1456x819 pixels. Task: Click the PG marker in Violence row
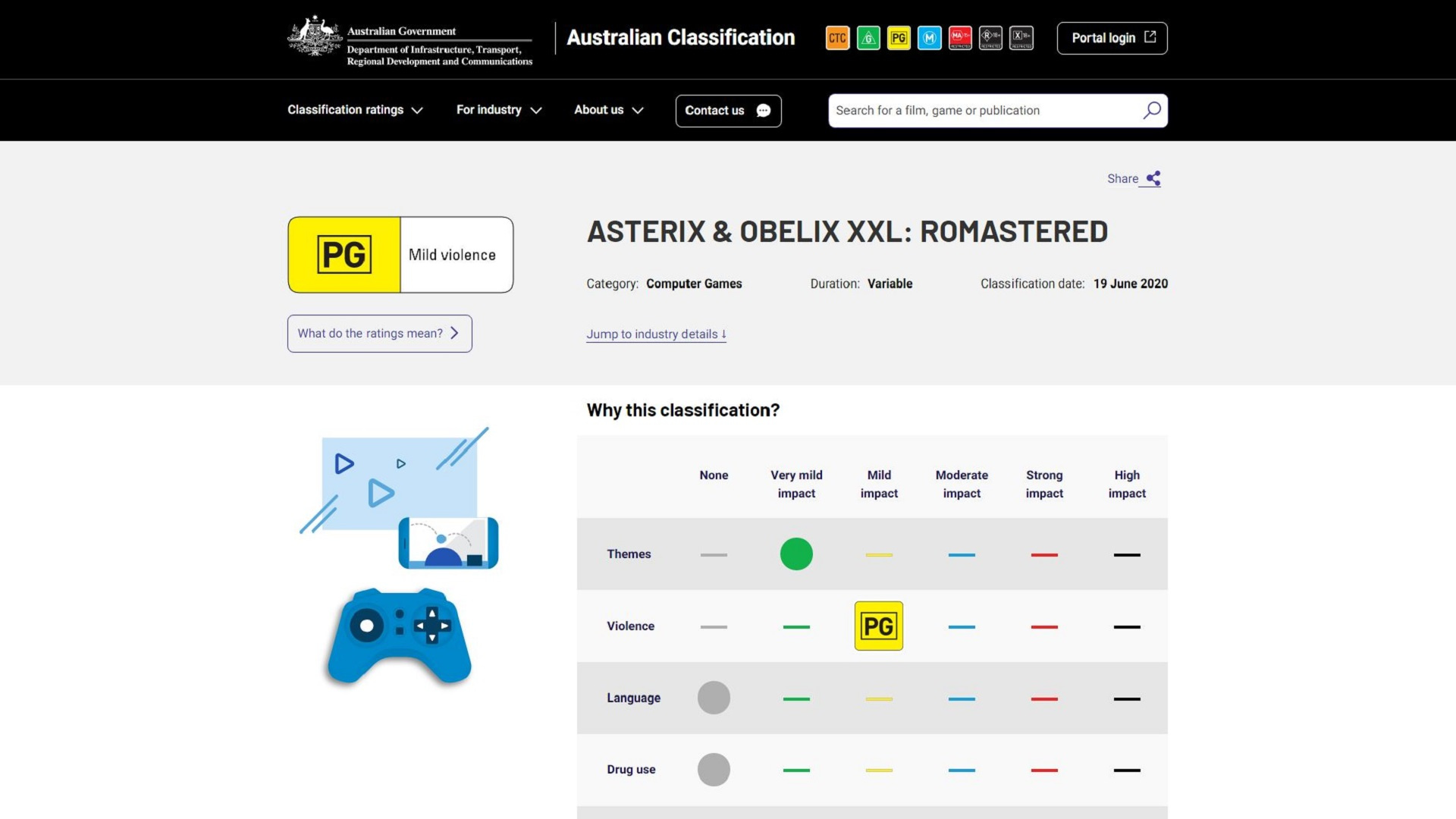(x=879, y=626)
